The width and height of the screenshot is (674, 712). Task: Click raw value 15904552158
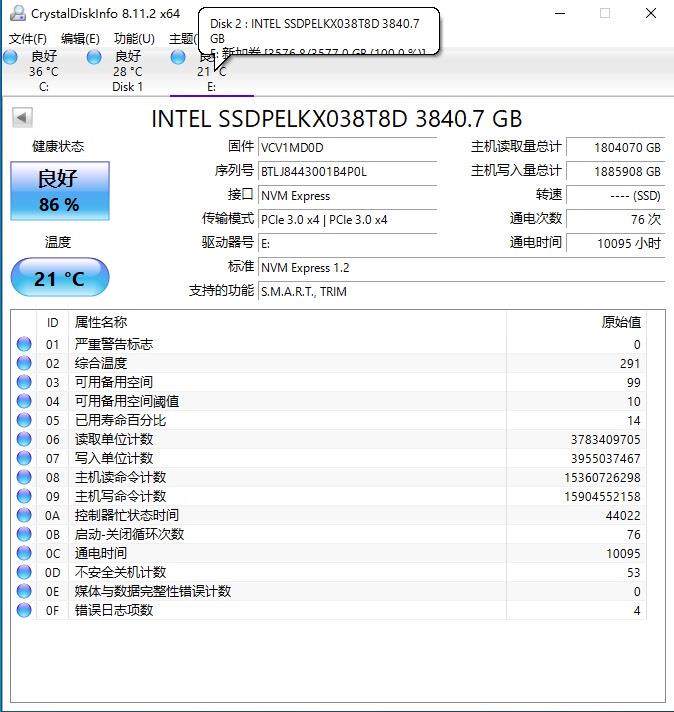602,497
